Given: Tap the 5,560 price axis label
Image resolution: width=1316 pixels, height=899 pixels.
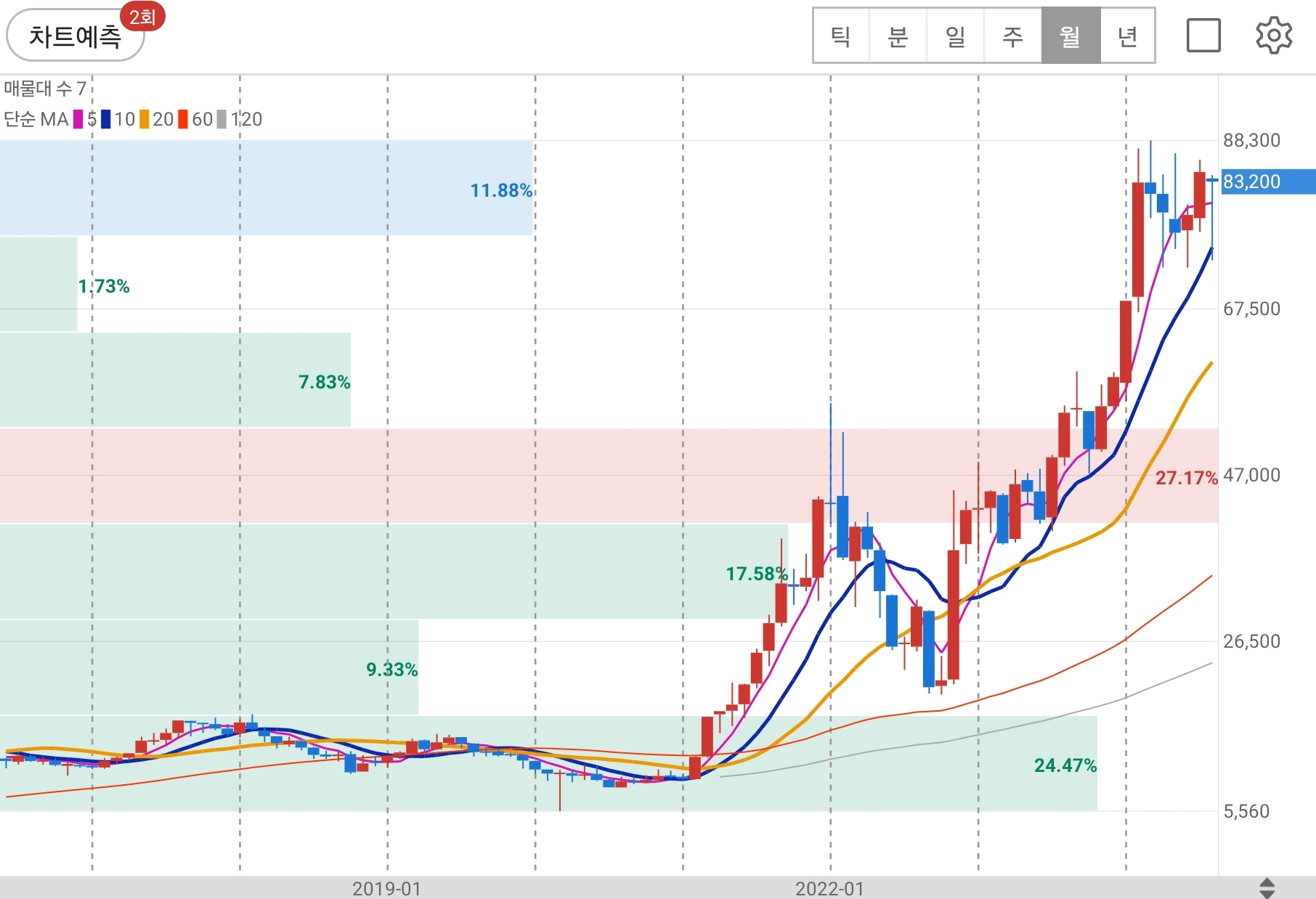Looking at the screenshot, I should click(x=1246, y=811).
